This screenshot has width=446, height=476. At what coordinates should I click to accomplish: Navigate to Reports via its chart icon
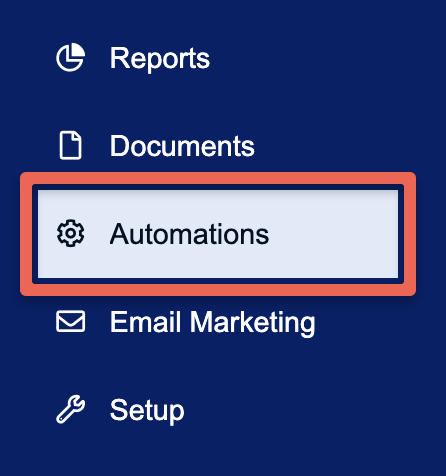70,57
